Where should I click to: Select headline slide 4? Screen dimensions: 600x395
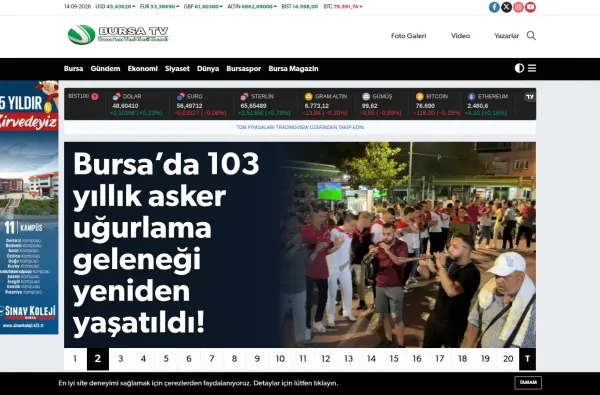[x=143, y=359]
